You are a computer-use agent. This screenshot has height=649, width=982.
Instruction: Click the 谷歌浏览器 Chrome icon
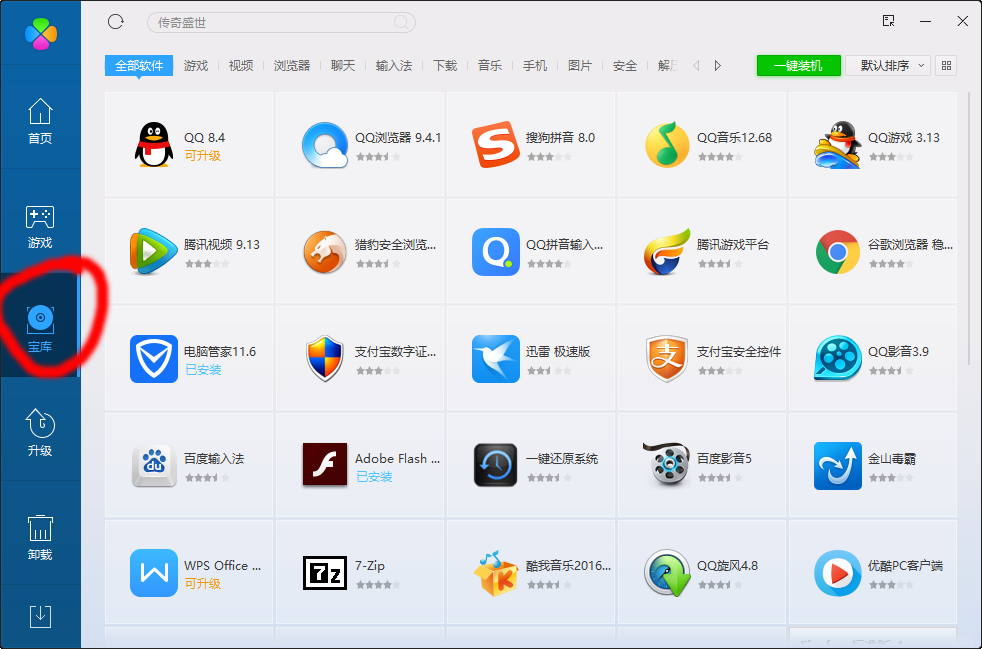(x=837, y=252)
